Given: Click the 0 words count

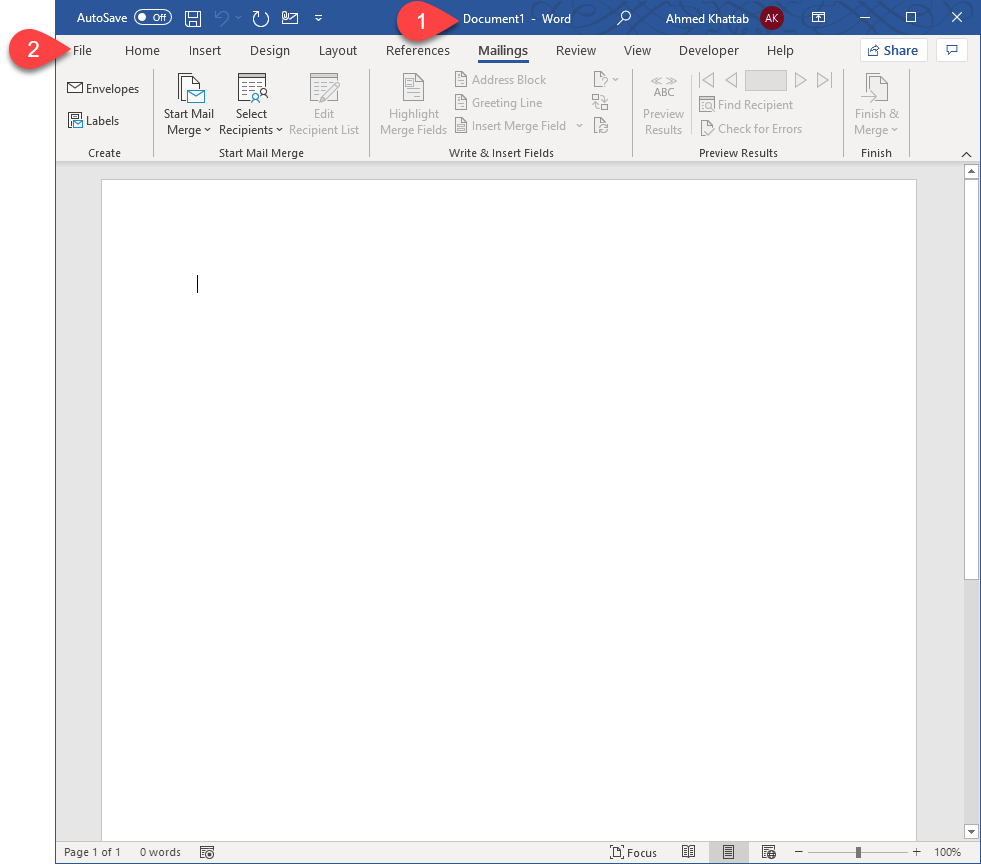Looking at the screenshot, I should [160, 852].
